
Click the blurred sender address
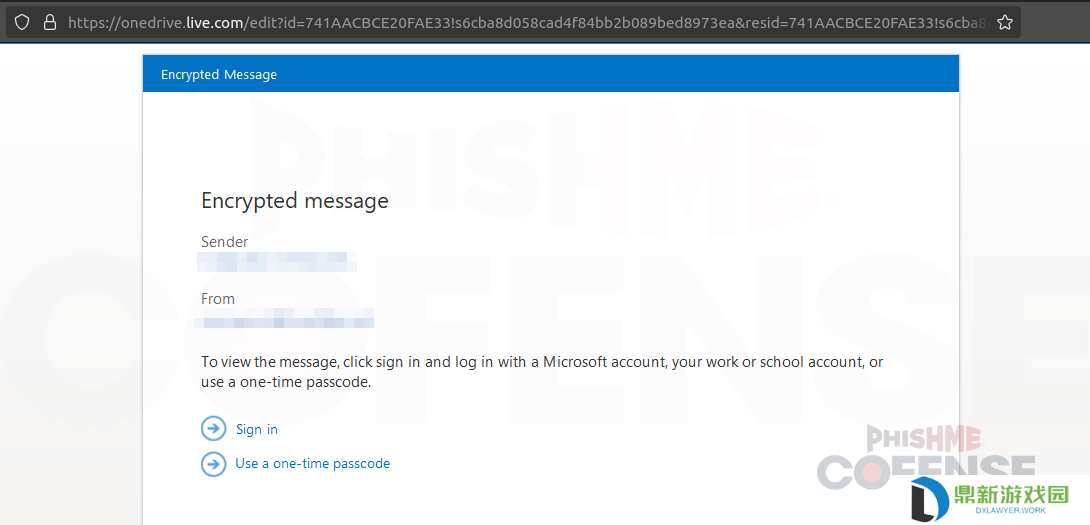coord(277,262)
